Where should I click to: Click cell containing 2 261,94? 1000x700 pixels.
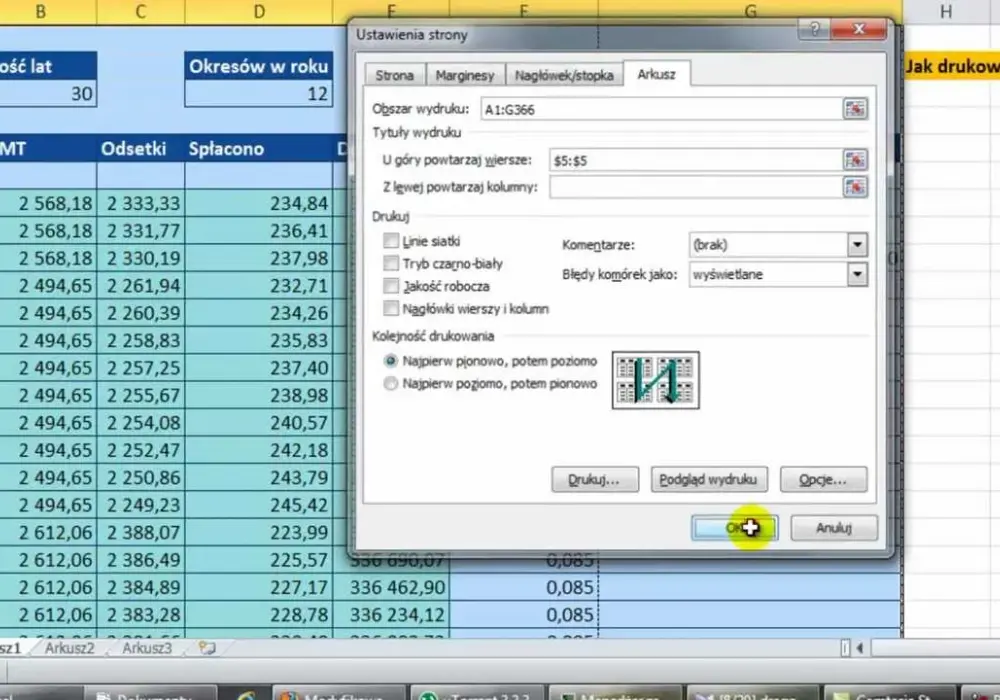140,286
